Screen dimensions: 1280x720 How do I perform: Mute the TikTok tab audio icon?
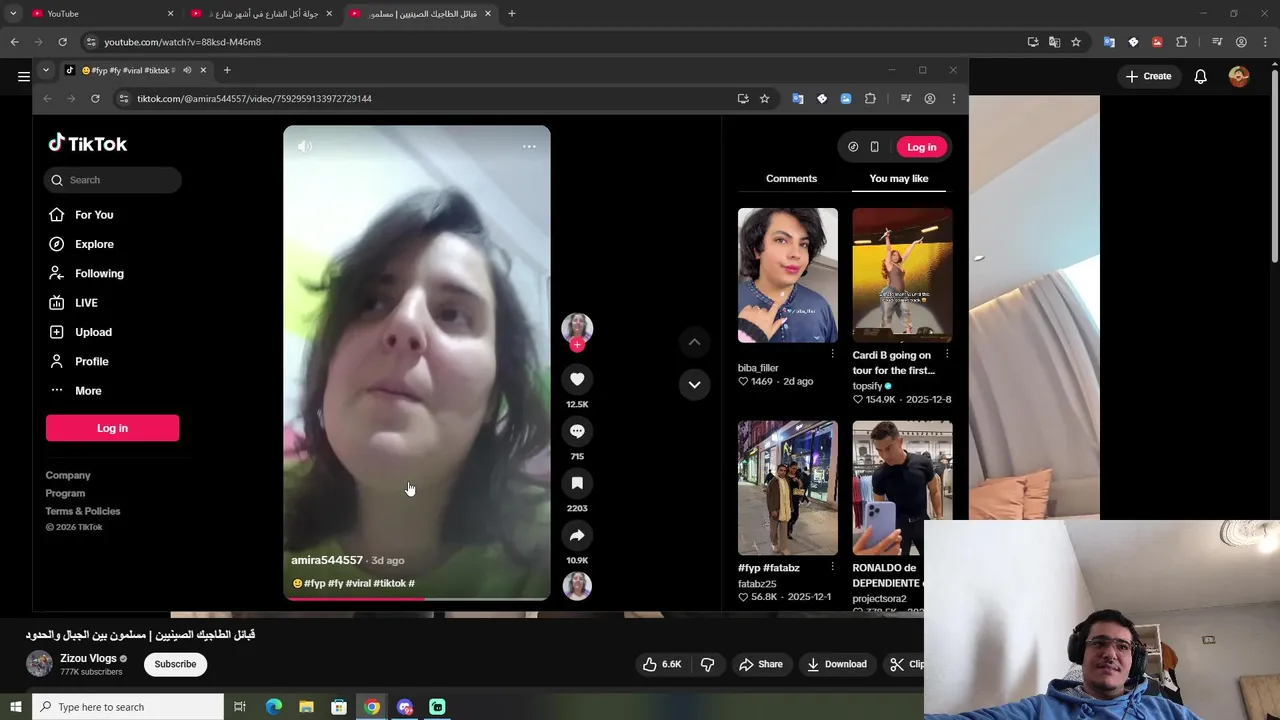[x=187, y=70]
